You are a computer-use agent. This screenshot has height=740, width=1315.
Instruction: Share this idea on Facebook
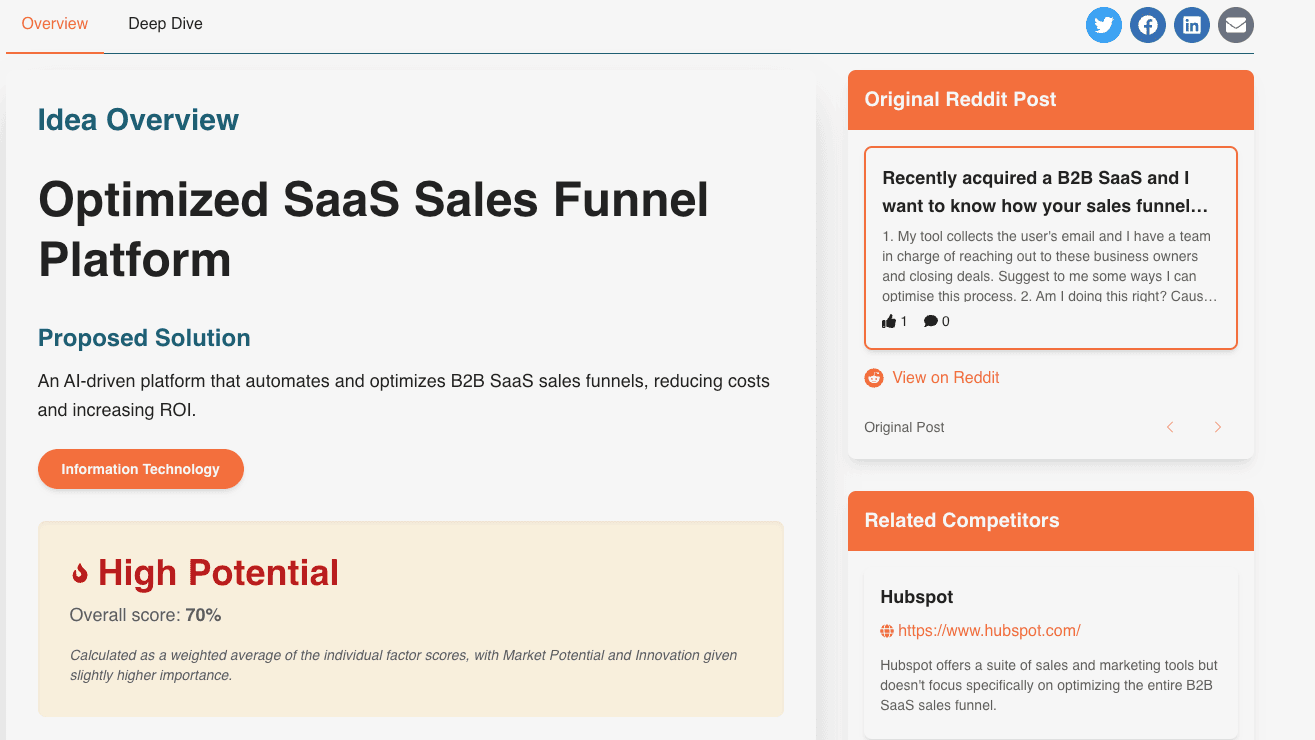pos(1148,25)
